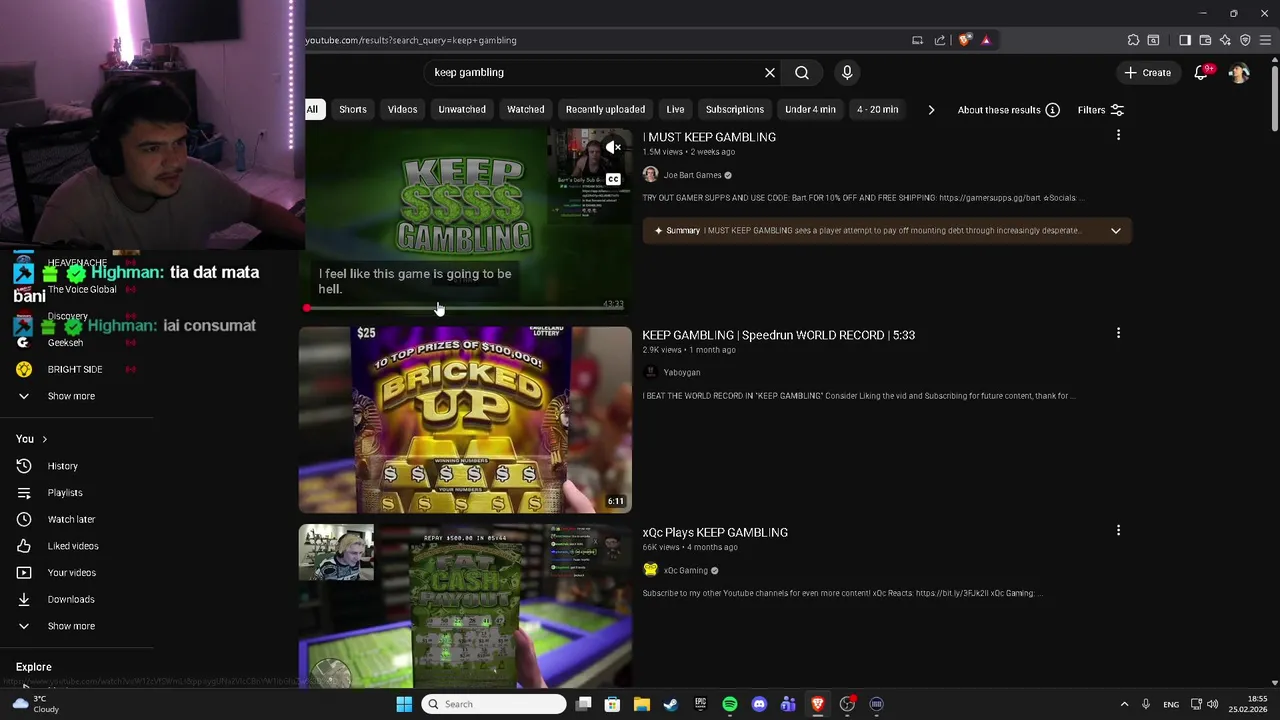Viewport: 1280px width, 720px height.
Task: Open Brave Wallet icon
Action: [x=1205, y=40]
